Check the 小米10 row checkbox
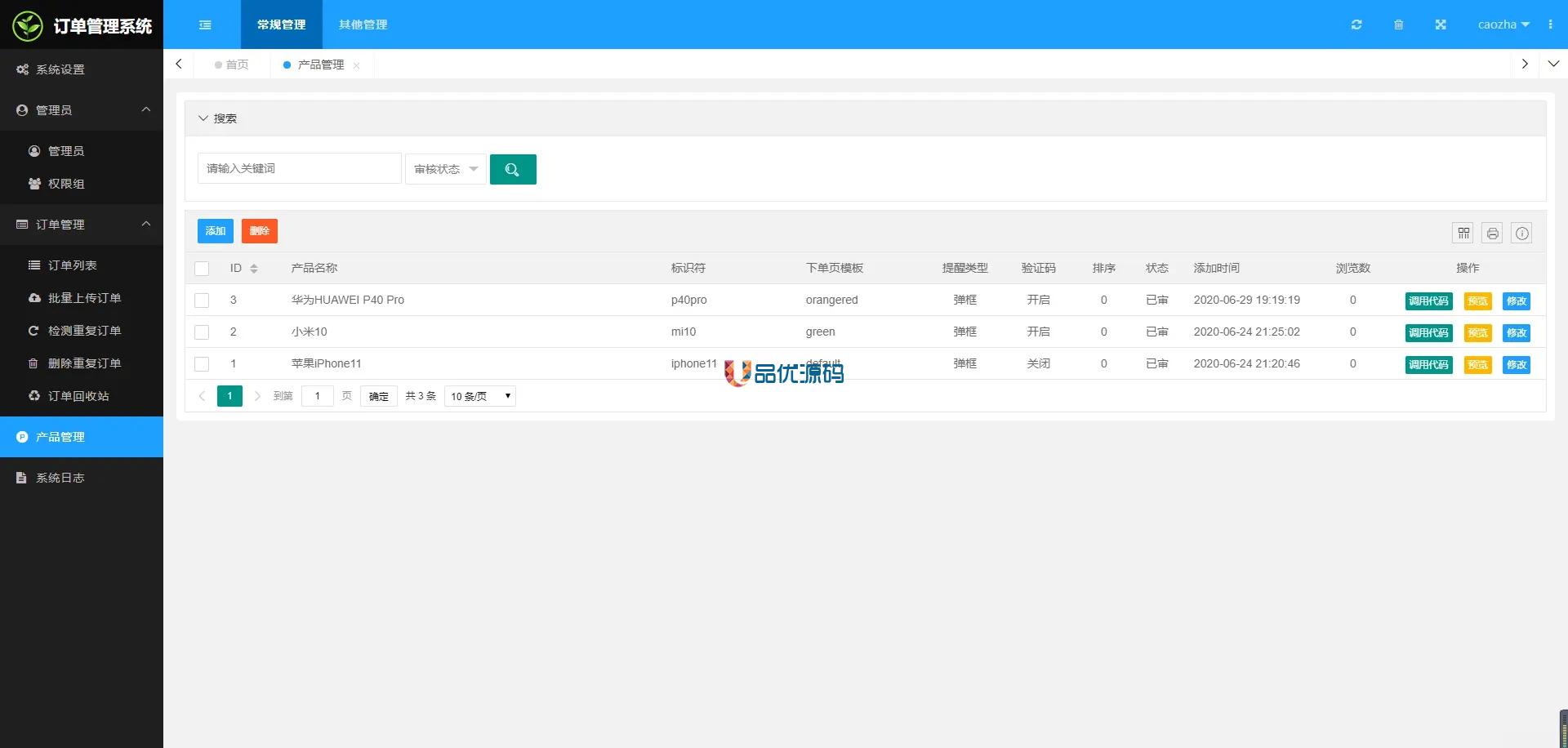Viewport: 1568px width, 748px height. pos(202,332)
